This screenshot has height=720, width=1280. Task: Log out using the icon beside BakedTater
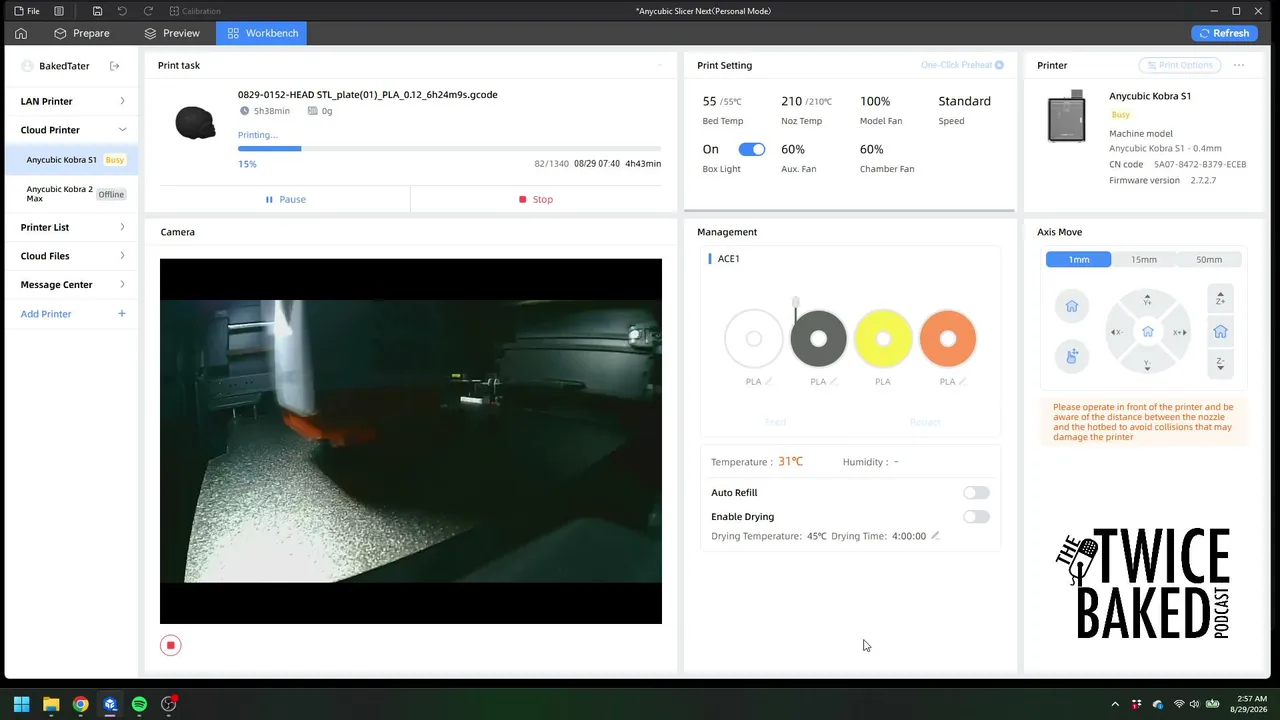point(115,66)
